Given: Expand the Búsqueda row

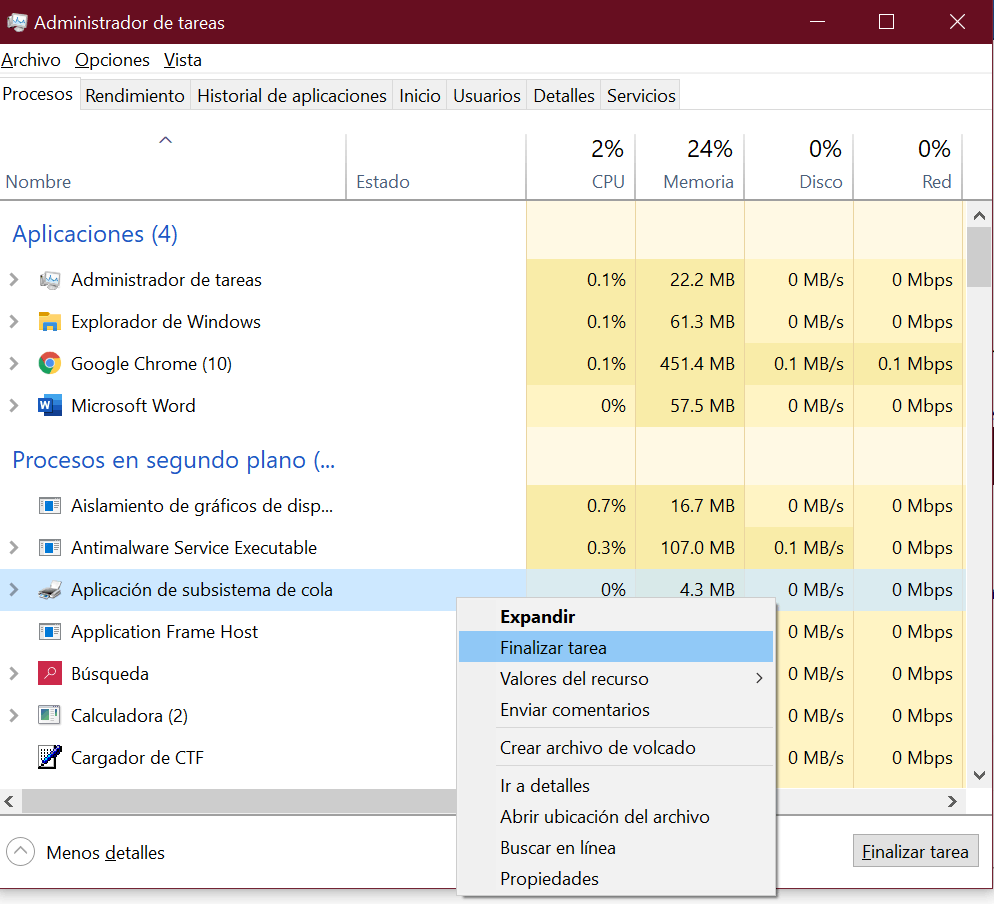Looking at the screenshot, I should tap(14, 673).
